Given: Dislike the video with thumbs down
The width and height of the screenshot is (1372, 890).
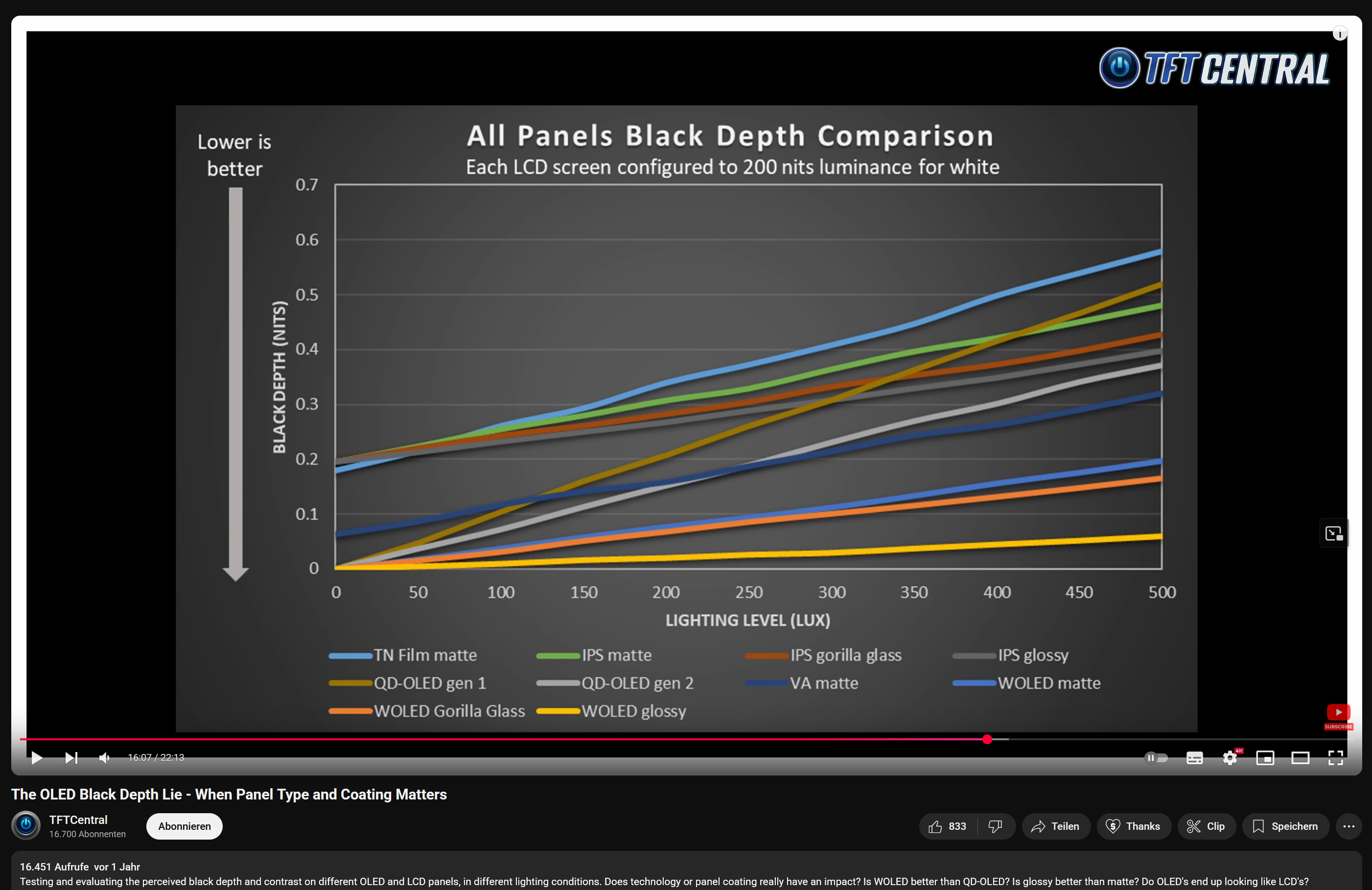Looking at the screenshot, I should point(995,826).
